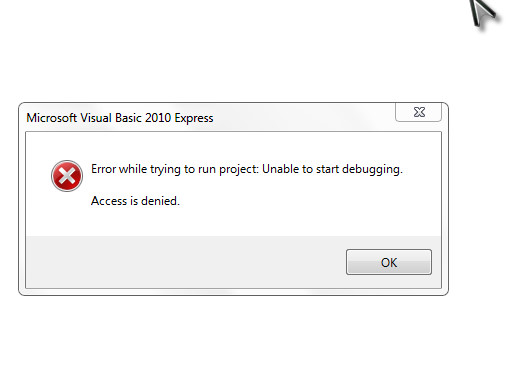This screenshot has height=365, width=530.
Task: Click the word "project:" in the error text
Action: (239, 169)
